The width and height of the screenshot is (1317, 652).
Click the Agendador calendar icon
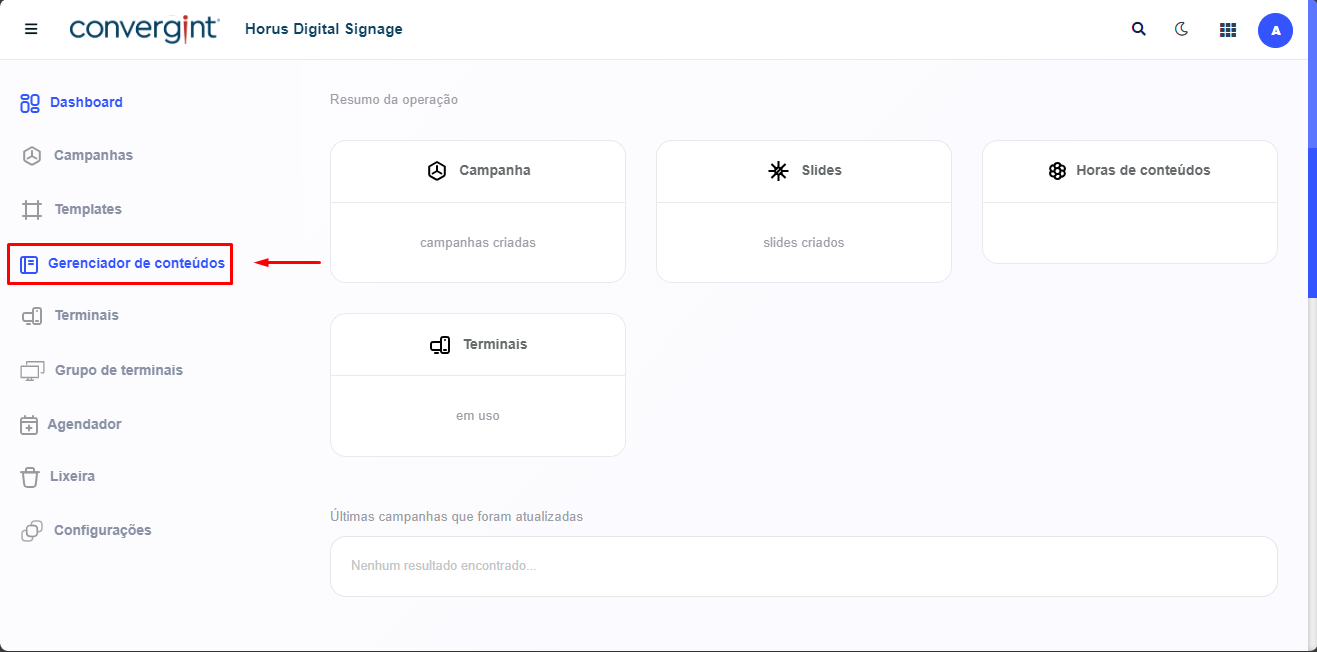[x=29, y=425]
